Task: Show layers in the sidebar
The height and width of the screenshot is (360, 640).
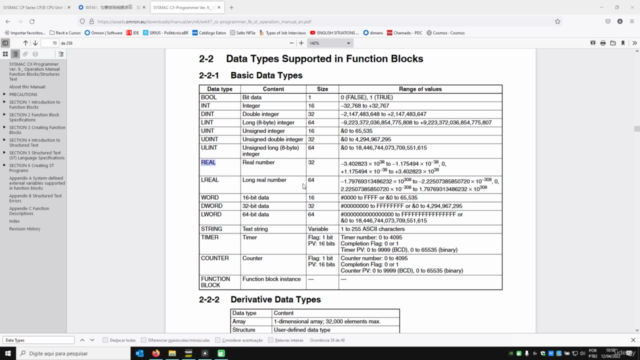Action: pos(36,54)
